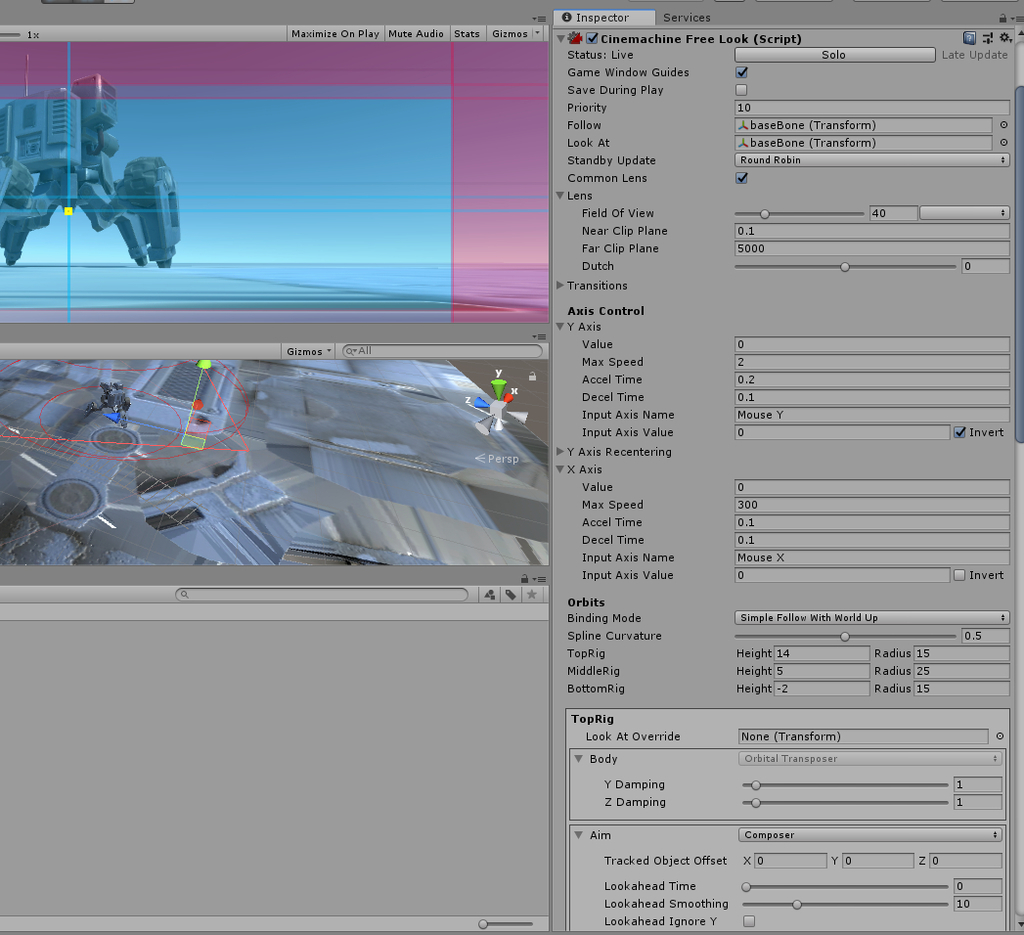Image resolution: width=1024 pixels, height=935 pixels.
Task: Click the Far Clip Plane field
Action: 872,249
